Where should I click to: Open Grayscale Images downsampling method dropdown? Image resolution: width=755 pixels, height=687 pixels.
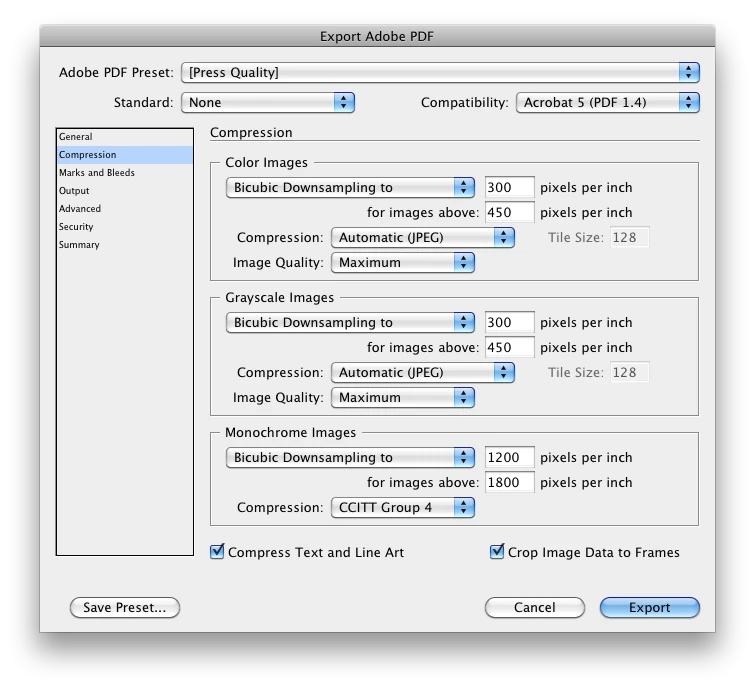click(x=350, y=323)
